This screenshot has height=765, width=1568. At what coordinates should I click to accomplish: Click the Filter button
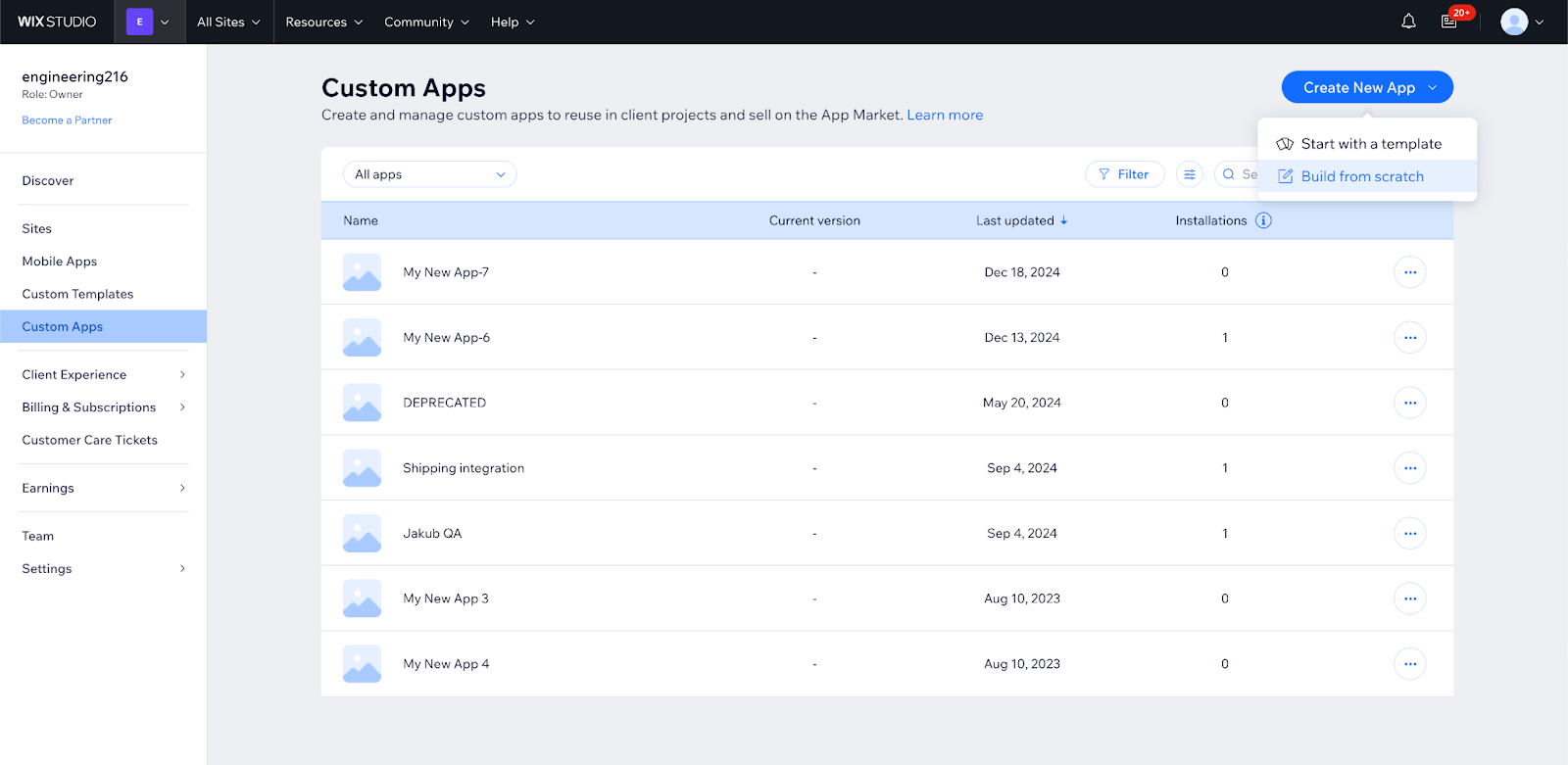click(1124, 174)
